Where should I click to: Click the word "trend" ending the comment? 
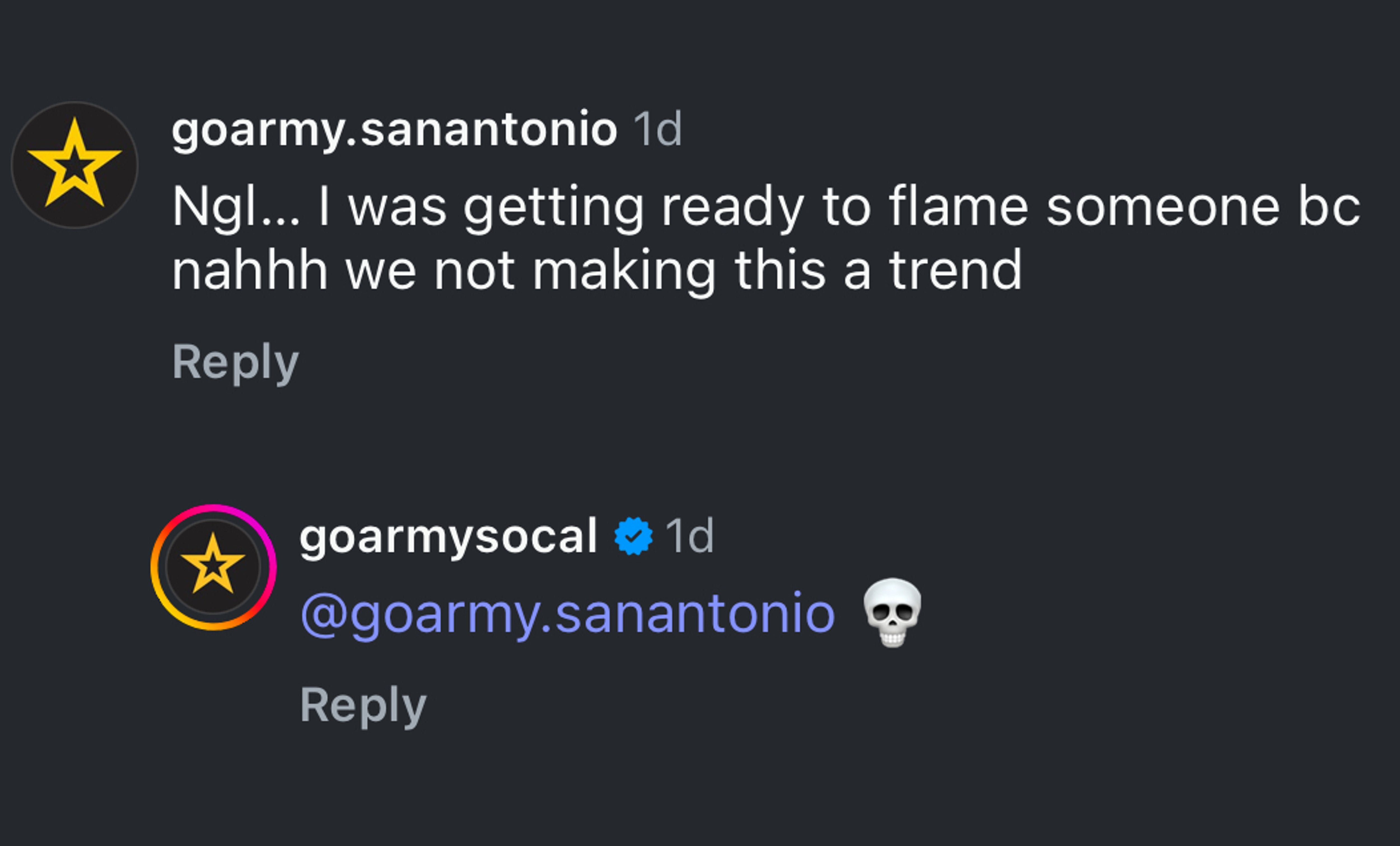(x=955, y=270)
